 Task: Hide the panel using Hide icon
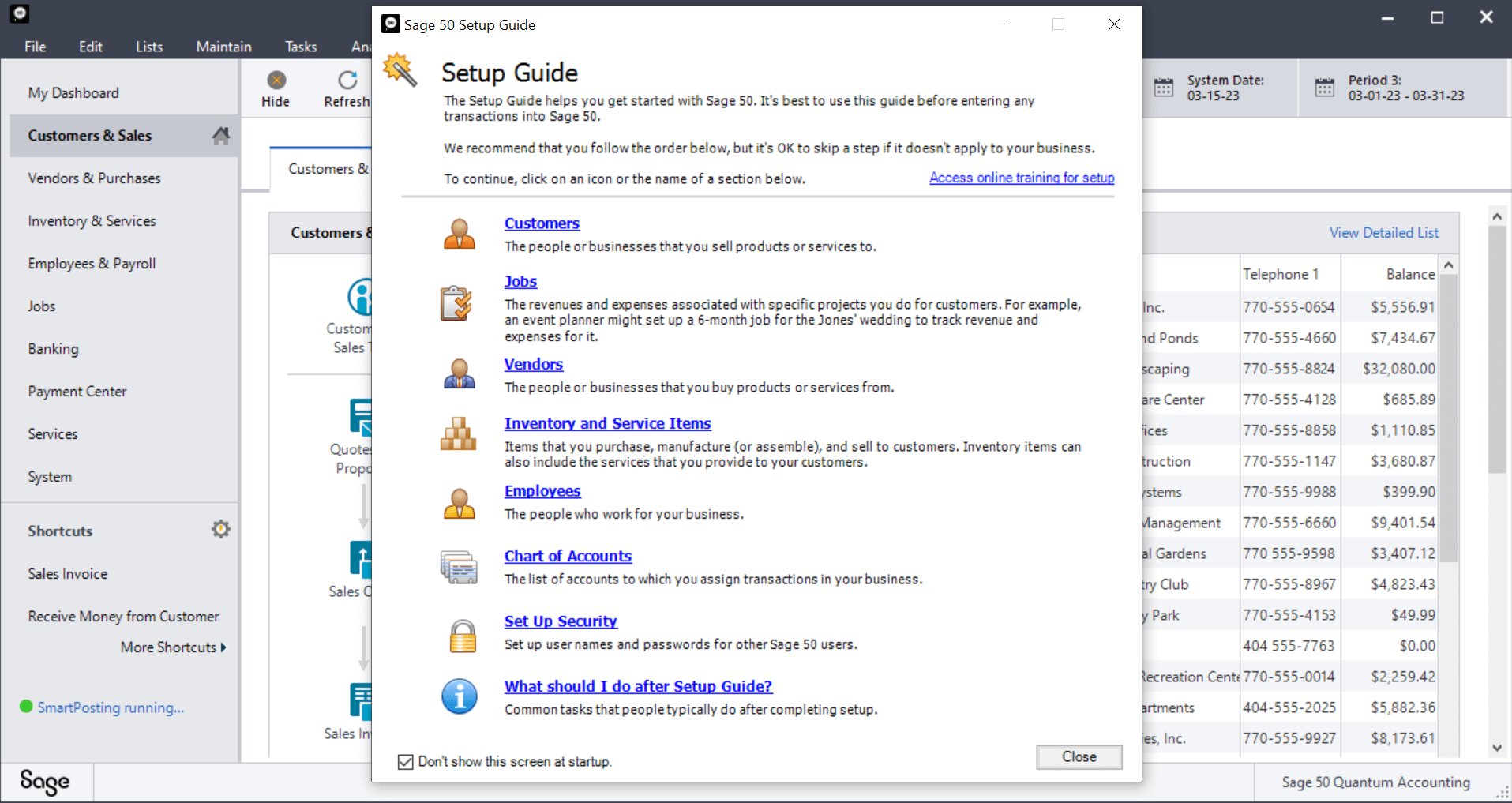click(276, 89)
